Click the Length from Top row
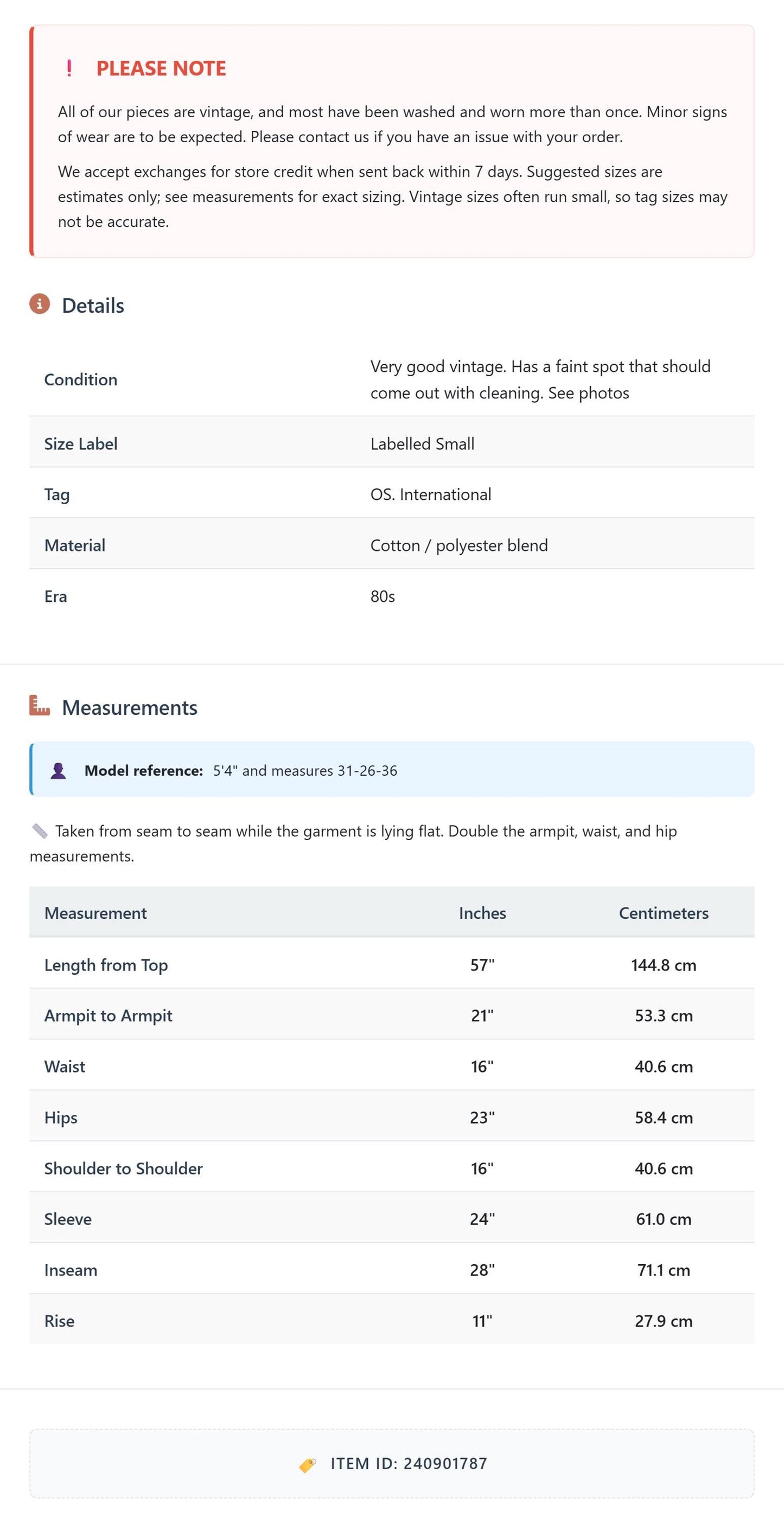 pos(392,964)
